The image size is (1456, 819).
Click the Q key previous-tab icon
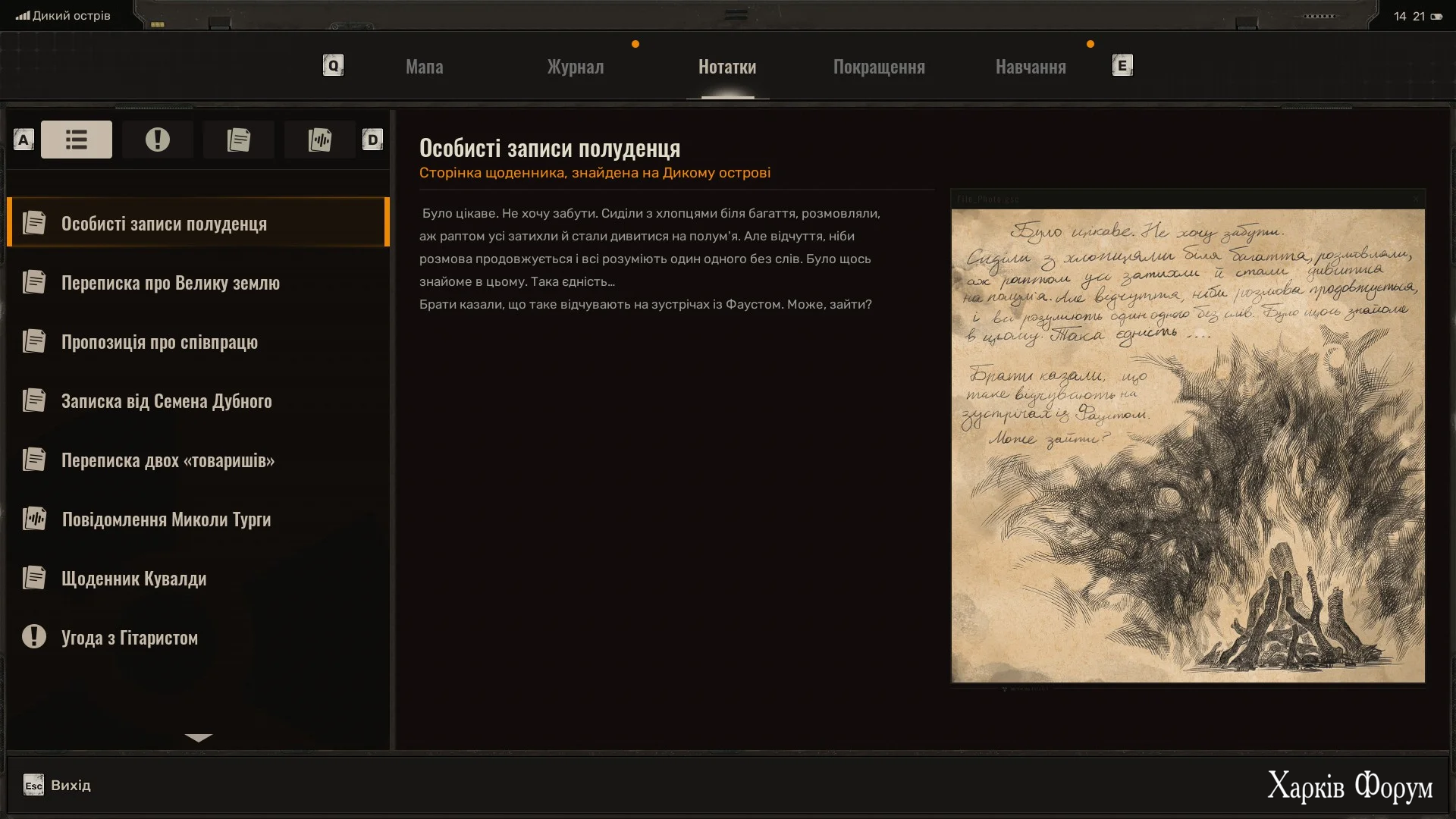(333, 65)
